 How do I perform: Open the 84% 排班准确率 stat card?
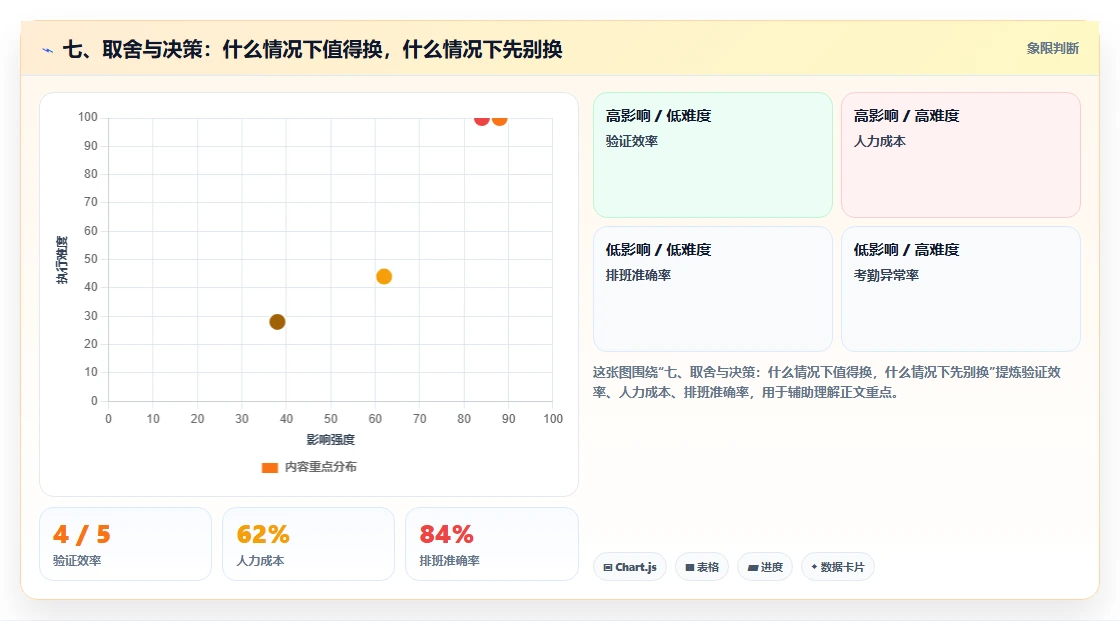pyautogui.click(x=491, y=544)
